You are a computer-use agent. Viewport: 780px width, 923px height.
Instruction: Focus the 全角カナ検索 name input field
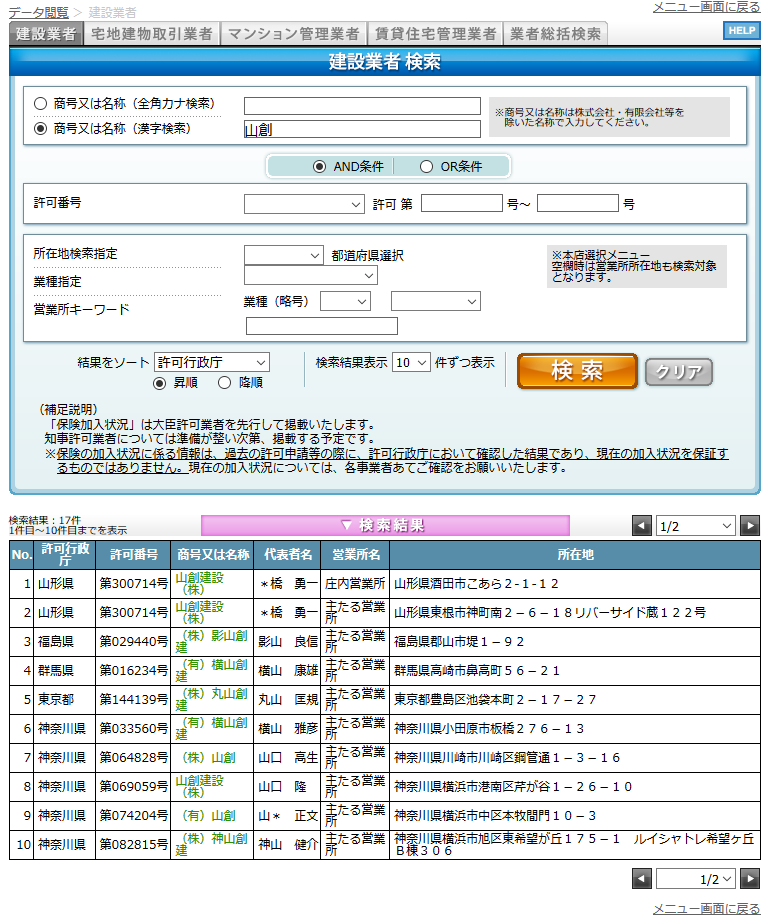pos(362,106)
